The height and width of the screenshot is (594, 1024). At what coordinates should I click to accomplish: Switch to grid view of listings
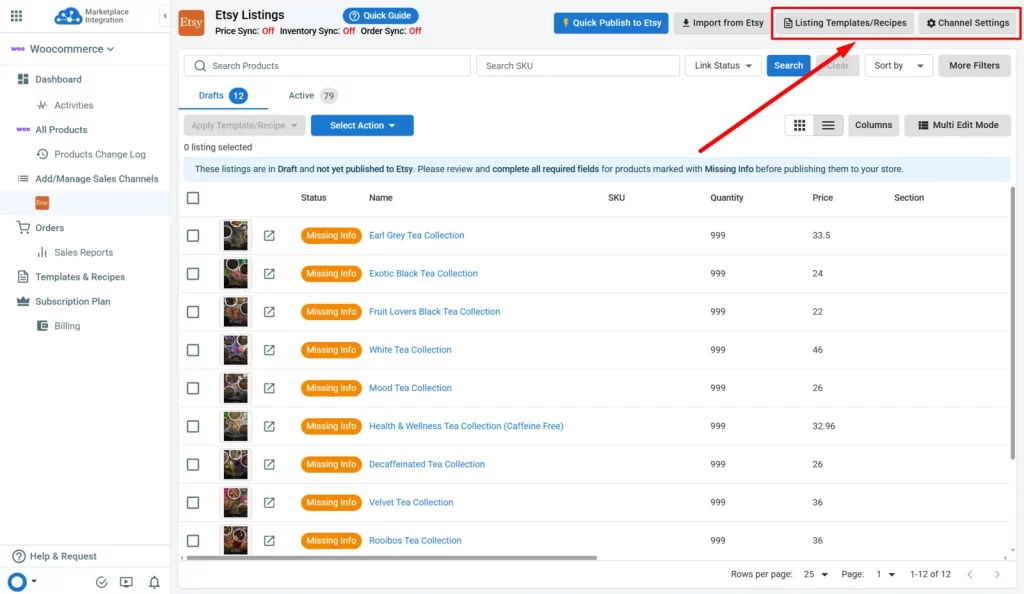click(x=799, y=125)
